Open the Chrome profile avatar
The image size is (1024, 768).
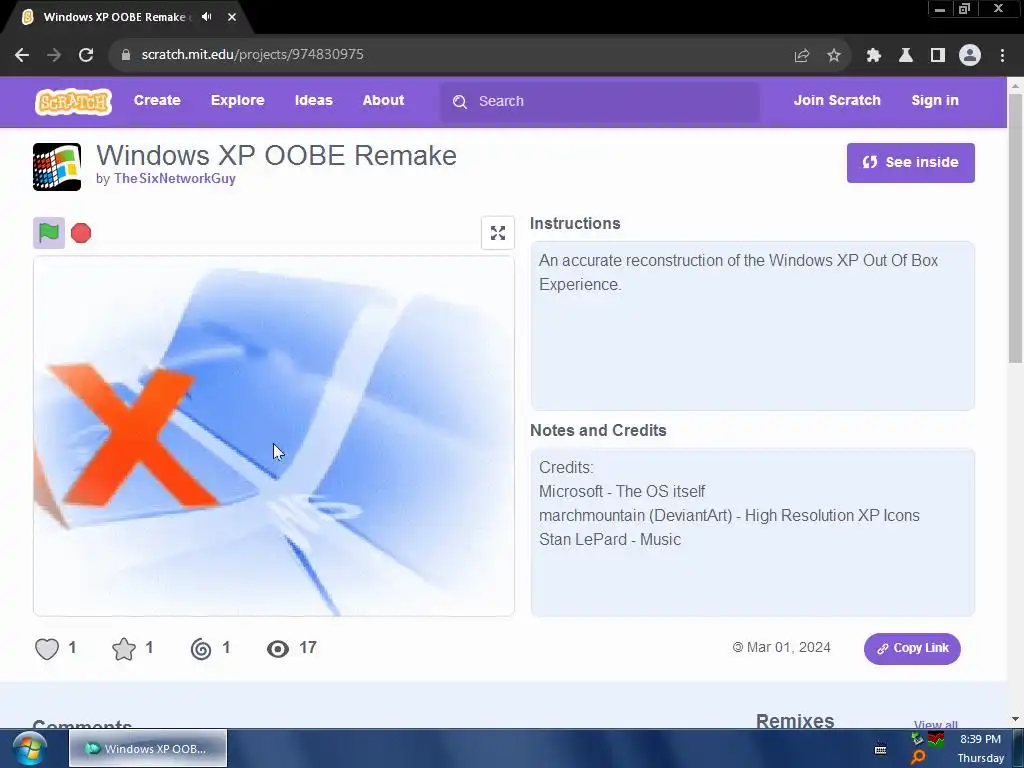point(970,55)
